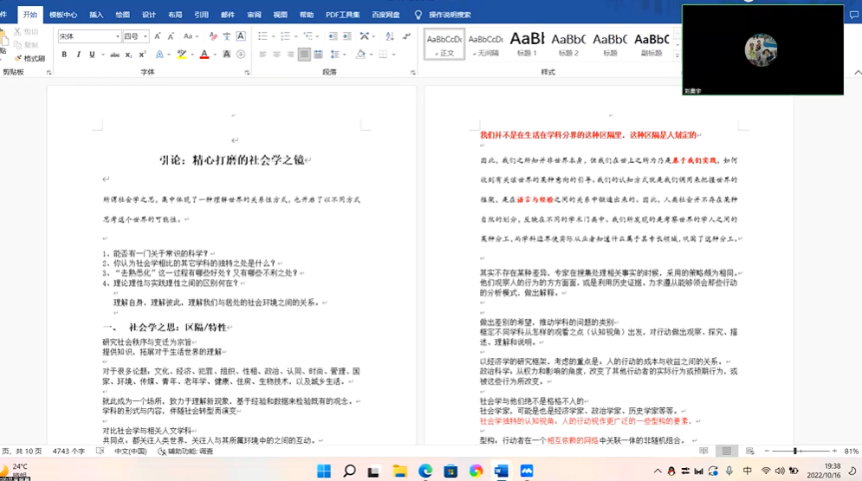Toggle character shading button
The width and height of the screenshot is (862, 481).
[226, 54]
